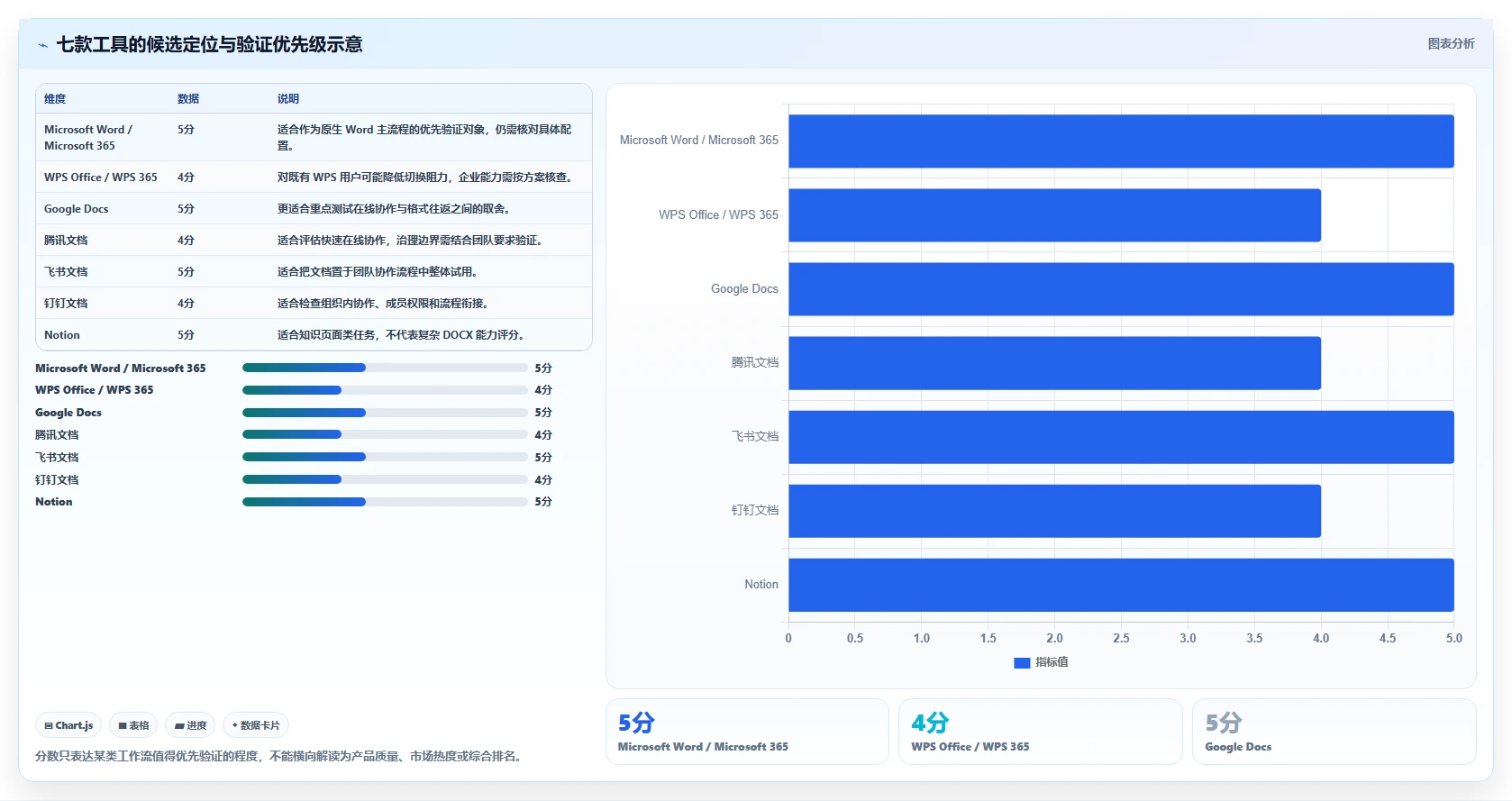Click the 腾讯文档 progress bar
Image resolution: width=1512 pixels, height=801 pixels.
pos(385,434)
